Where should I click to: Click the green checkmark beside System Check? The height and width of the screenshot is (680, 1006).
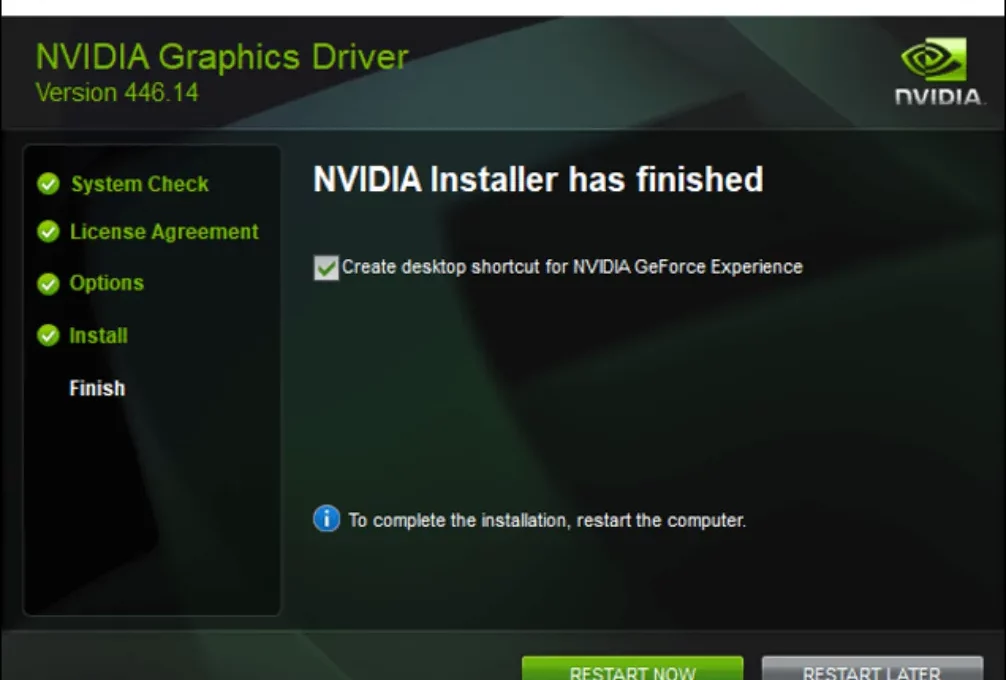(48, 184)
